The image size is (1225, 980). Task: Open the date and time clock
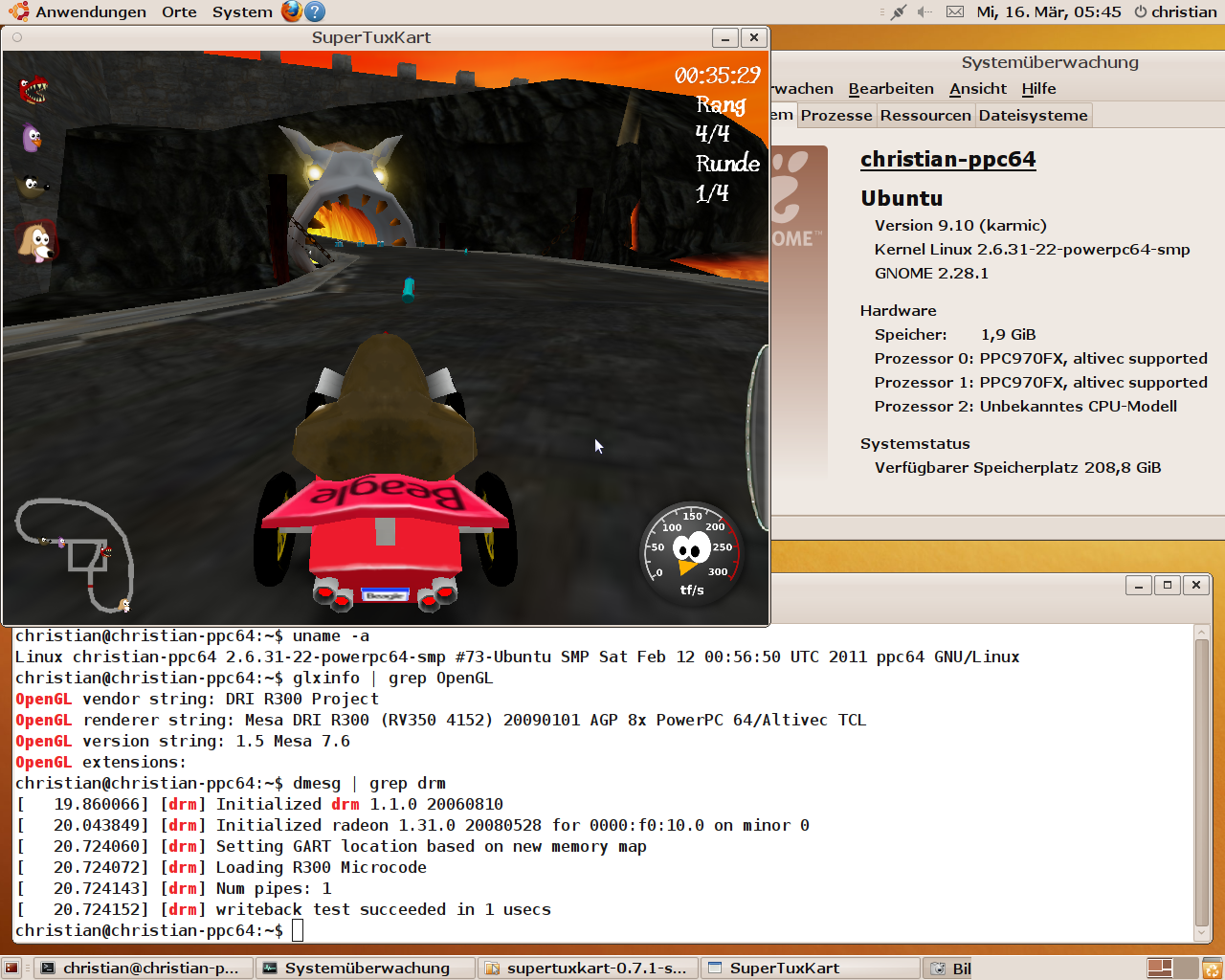click(1049, 11)
